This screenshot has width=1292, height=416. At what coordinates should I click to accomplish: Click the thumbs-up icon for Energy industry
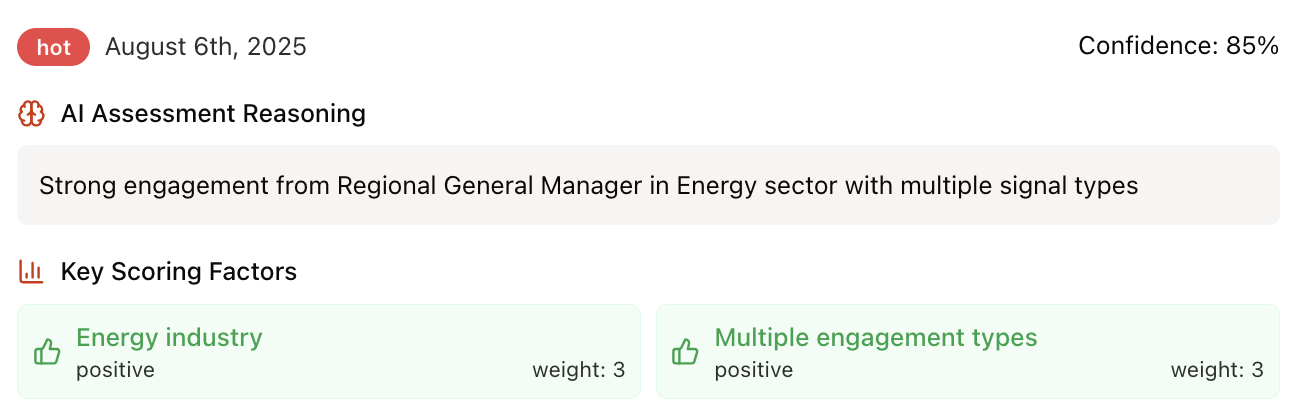point(47,352)
